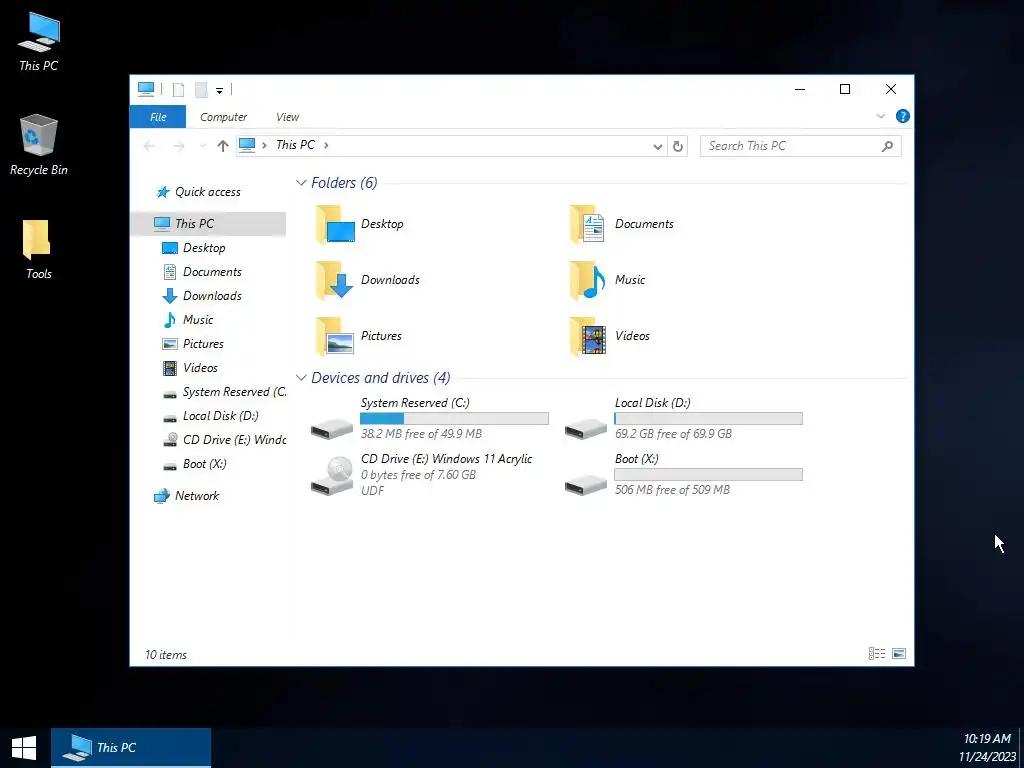1024x768 pixels.
Task: Select CD Drive (E:) in navigation pane
Action: [224, 440]
